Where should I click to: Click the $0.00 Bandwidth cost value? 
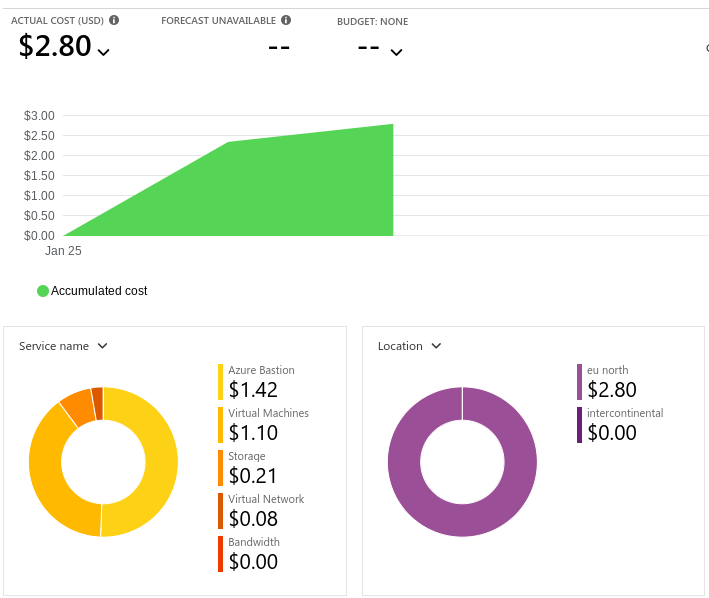pyautogui.click(x=253, y=562)
